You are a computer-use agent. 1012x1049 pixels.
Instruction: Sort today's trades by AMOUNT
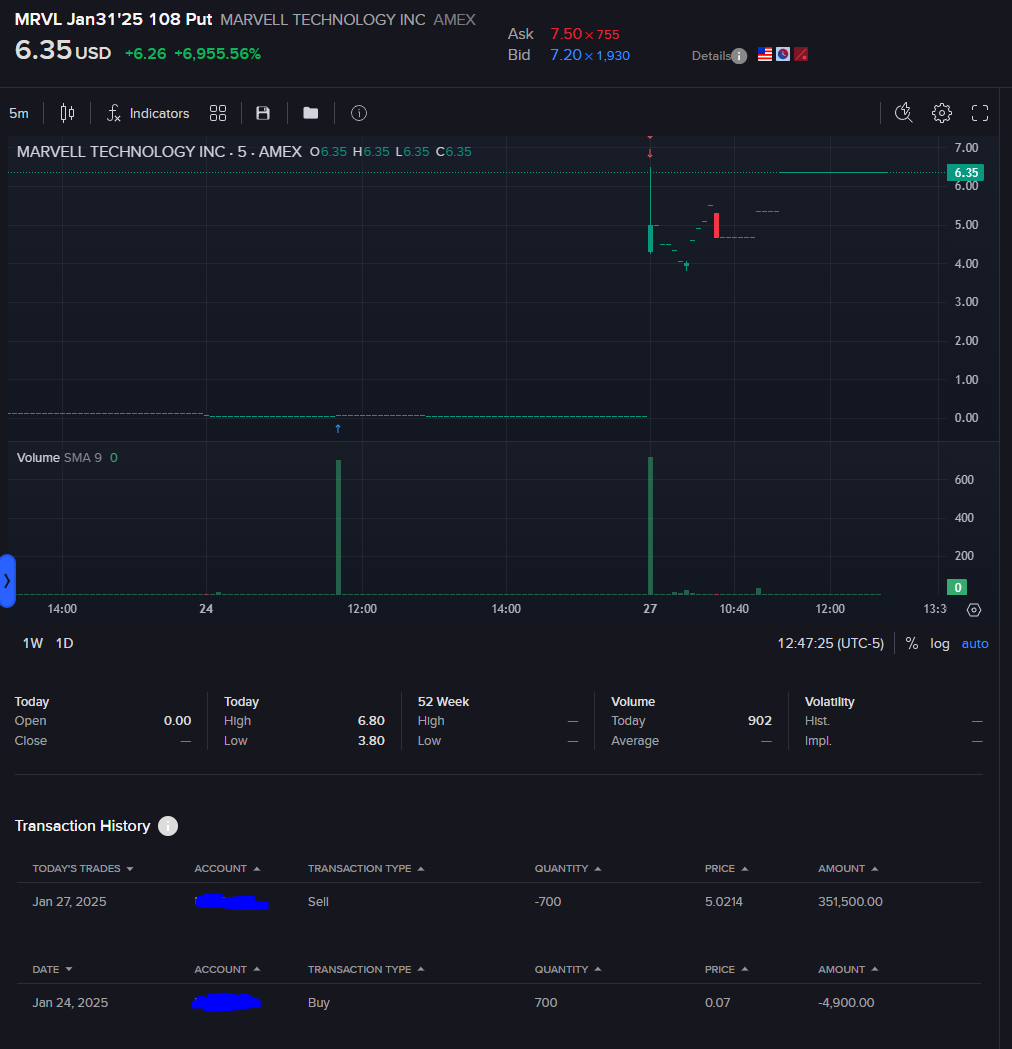click(848, 868)
